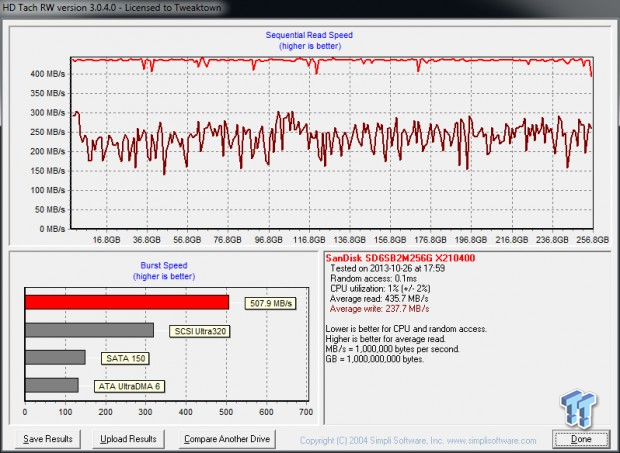This screenshot has width=620, height=453.
Task: Click the ATA UltraDMA 6 label
Action: (x=129, y=386)
